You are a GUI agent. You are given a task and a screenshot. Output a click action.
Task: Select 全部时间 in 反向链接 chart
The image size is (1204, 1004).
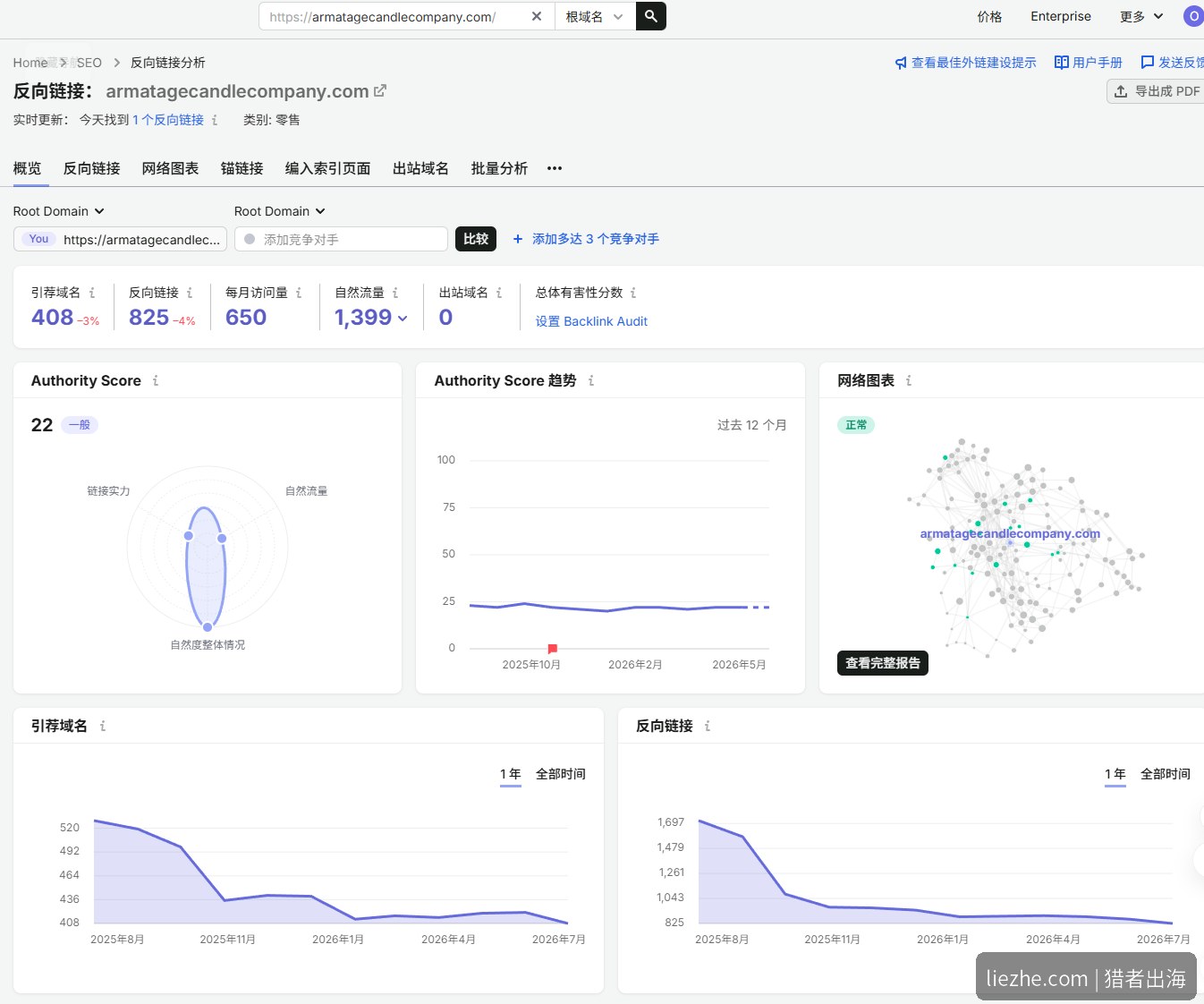tap(1166, 774)
